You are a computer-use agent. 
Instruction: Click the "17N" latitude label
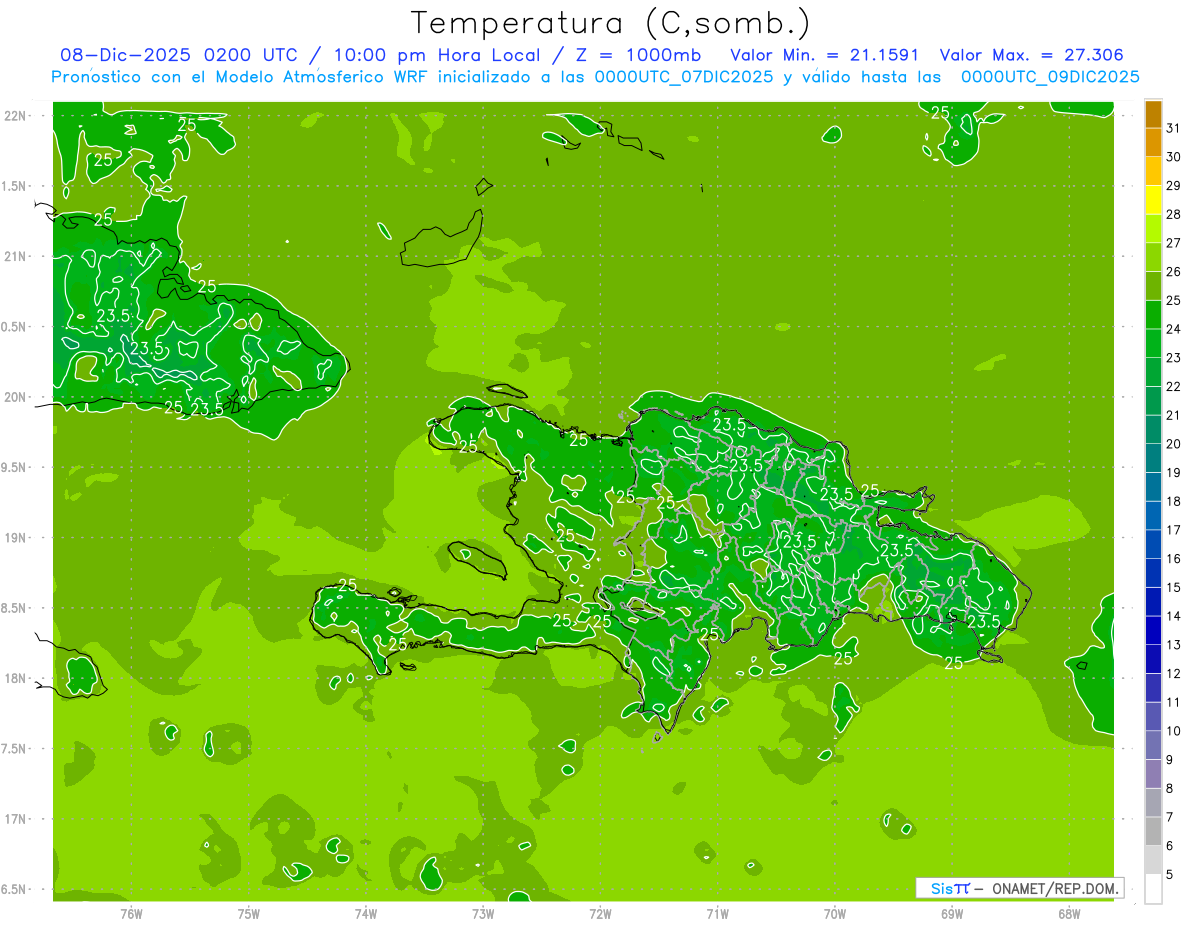click(17, 819)
